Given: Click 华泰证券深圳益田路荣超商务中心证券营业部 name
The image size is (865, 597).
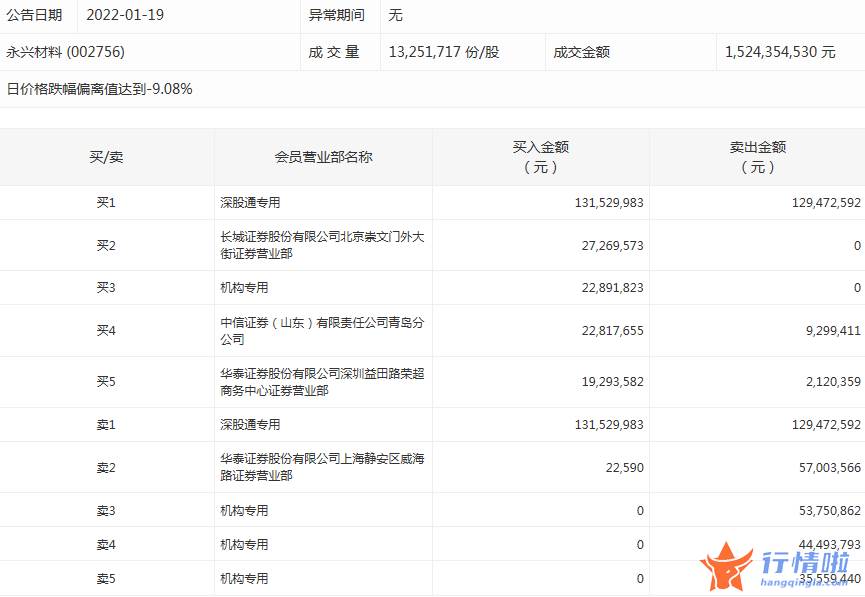Looking at the screenshot, I should [322, 382].
